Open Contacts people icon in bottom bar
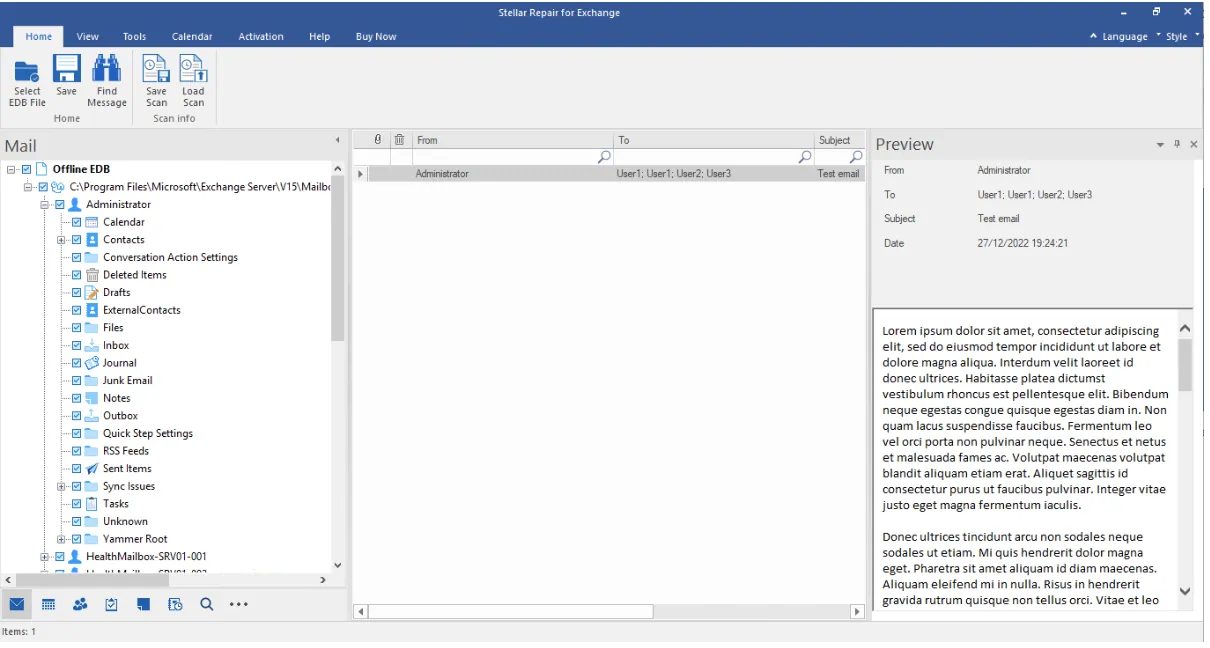 pyautogui.click(x=80, y=604)
